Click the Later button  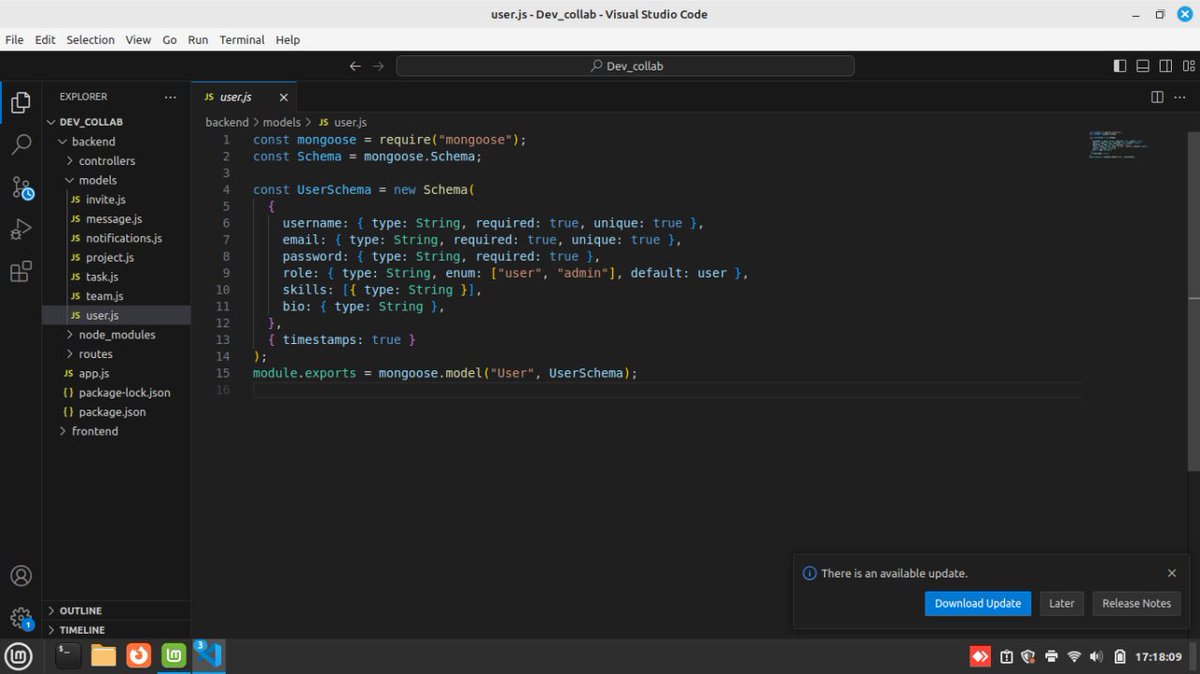[1062, 603]
